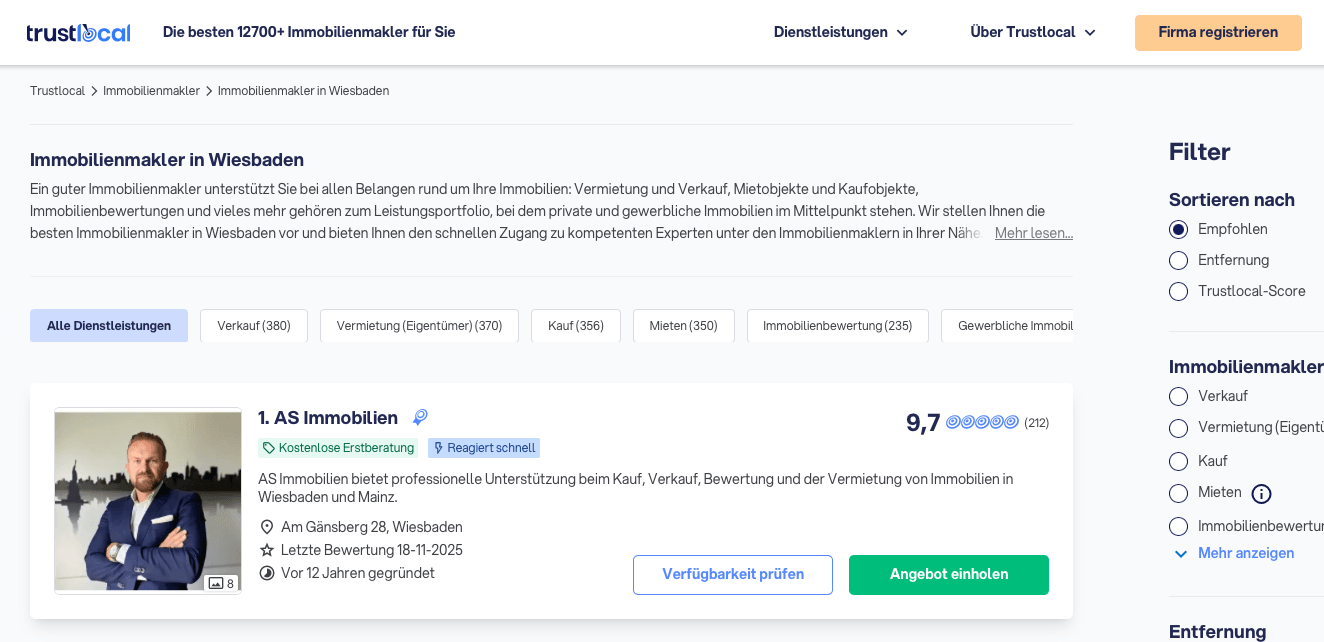This screenshot has height=642, width=1324.
Task: Open the Mehr lesen link
Action: [1033, 232]
